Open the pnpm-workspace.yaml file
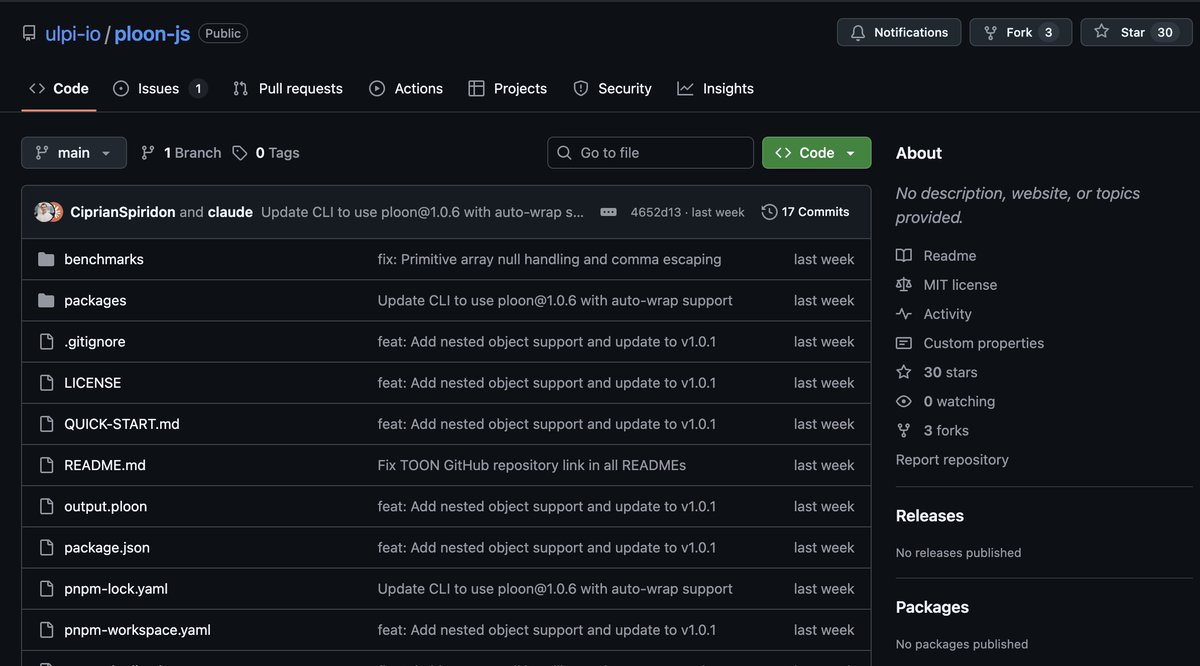Screen dimensions: 1200x666 point(137,630)
